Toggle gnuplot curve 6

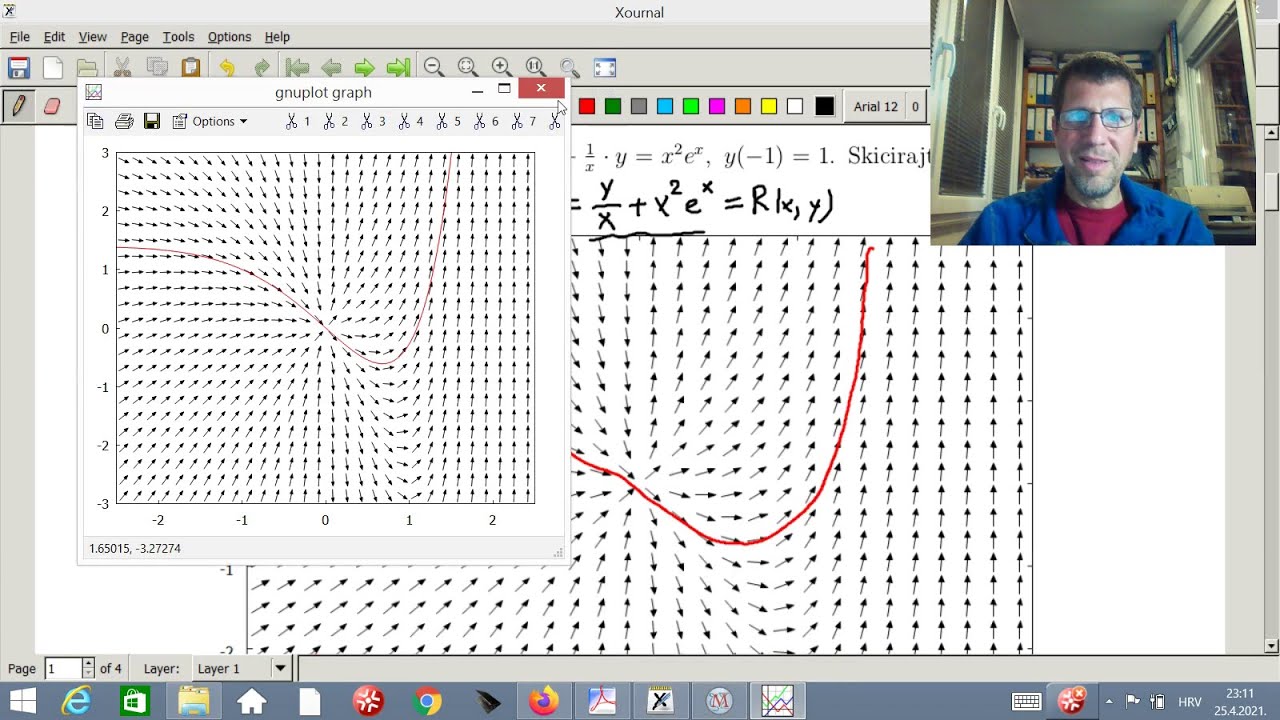tap(486, 121)
